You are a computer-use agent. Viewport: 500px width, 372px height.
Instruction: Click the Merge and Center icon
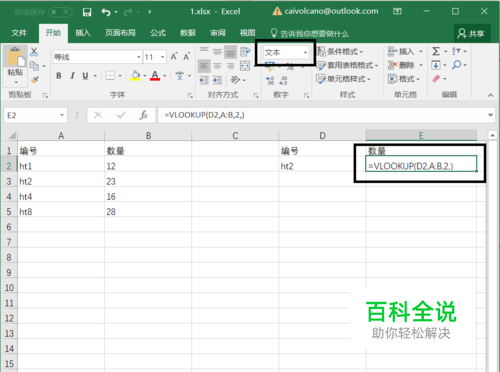(x=245, y=66)
